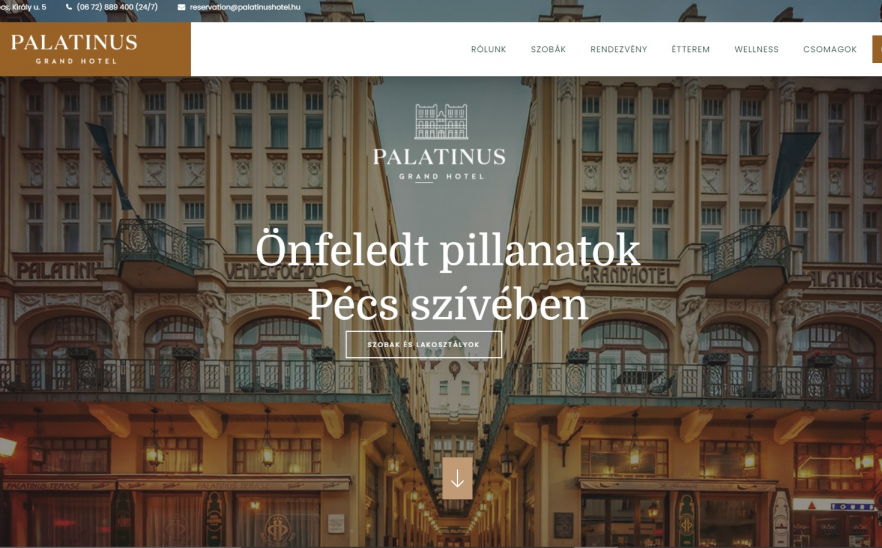Open the Szobák menu item
The height and width of the screenshot is (548, 882).
coord(548,50)
